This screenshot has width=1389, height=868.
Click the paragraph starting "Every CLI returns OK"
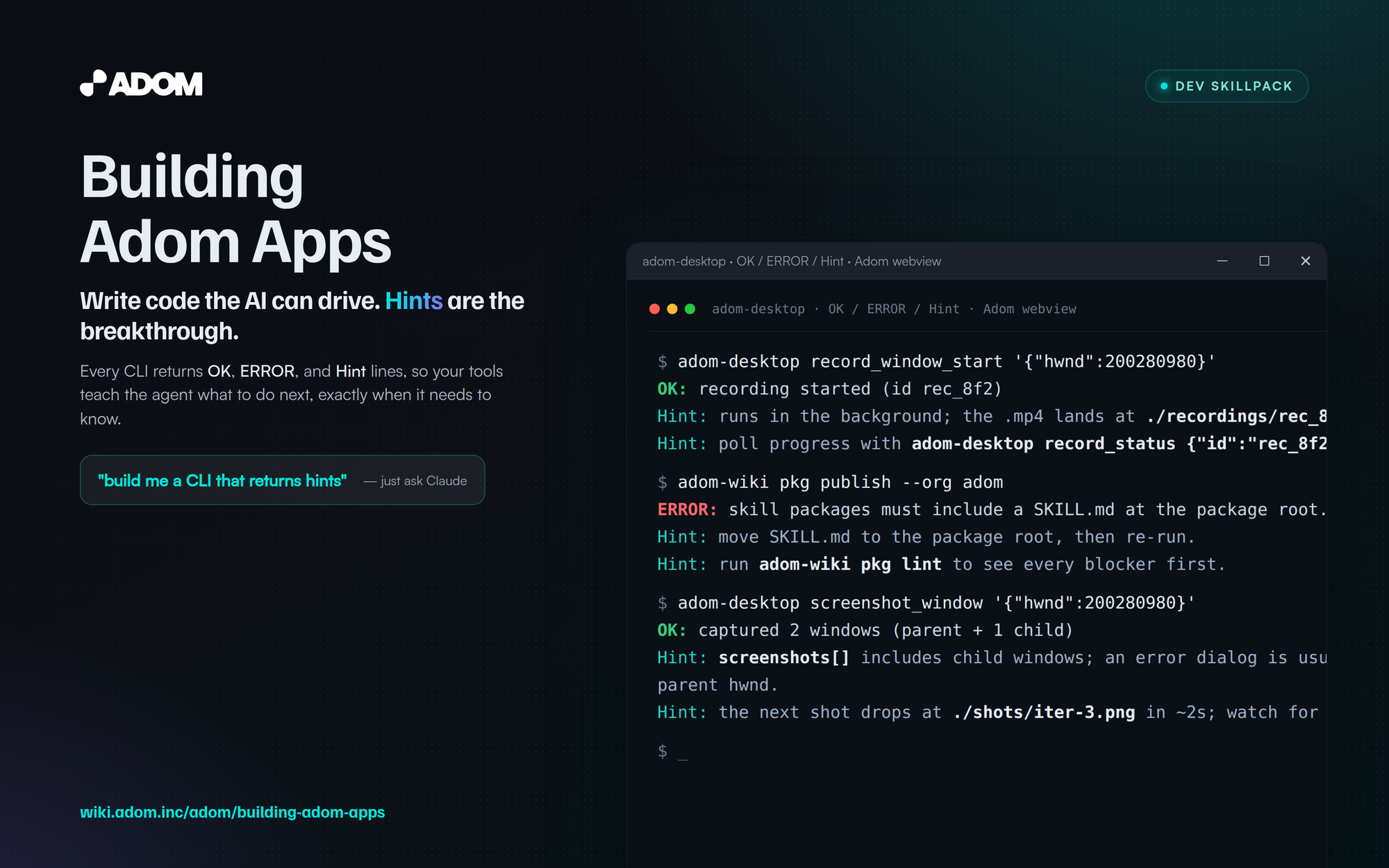click(x=292, y=394)
